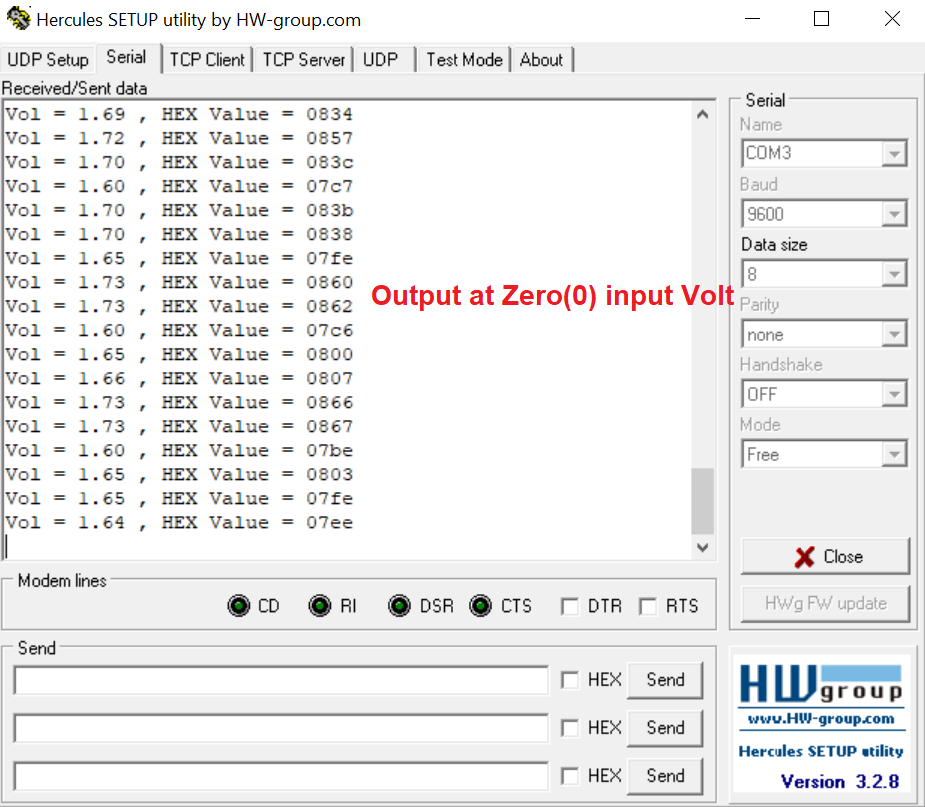Screen dimensions: 925x807
Task: Click the CTS modem line indicator
Action: [x=480, y=606]
